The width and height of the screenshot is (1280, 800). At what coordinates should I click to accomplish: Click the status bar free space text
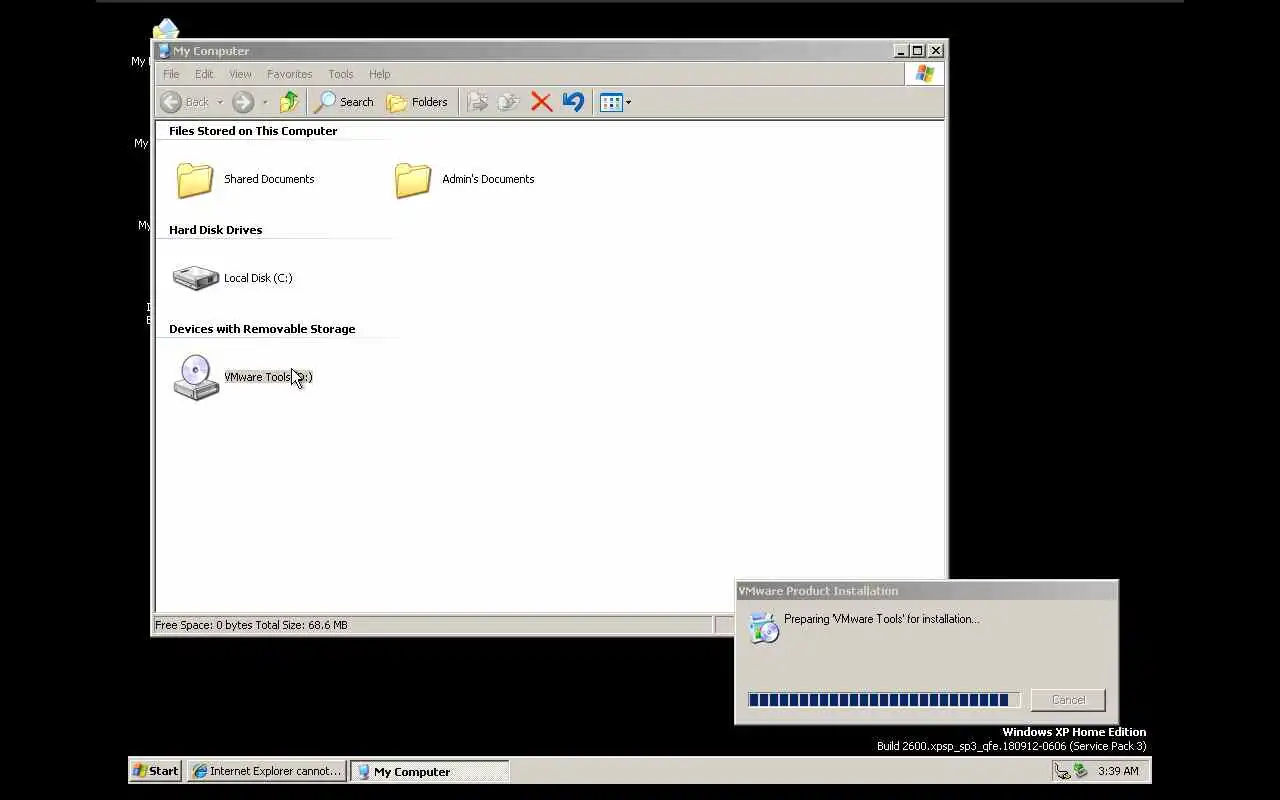click(251, 625)
